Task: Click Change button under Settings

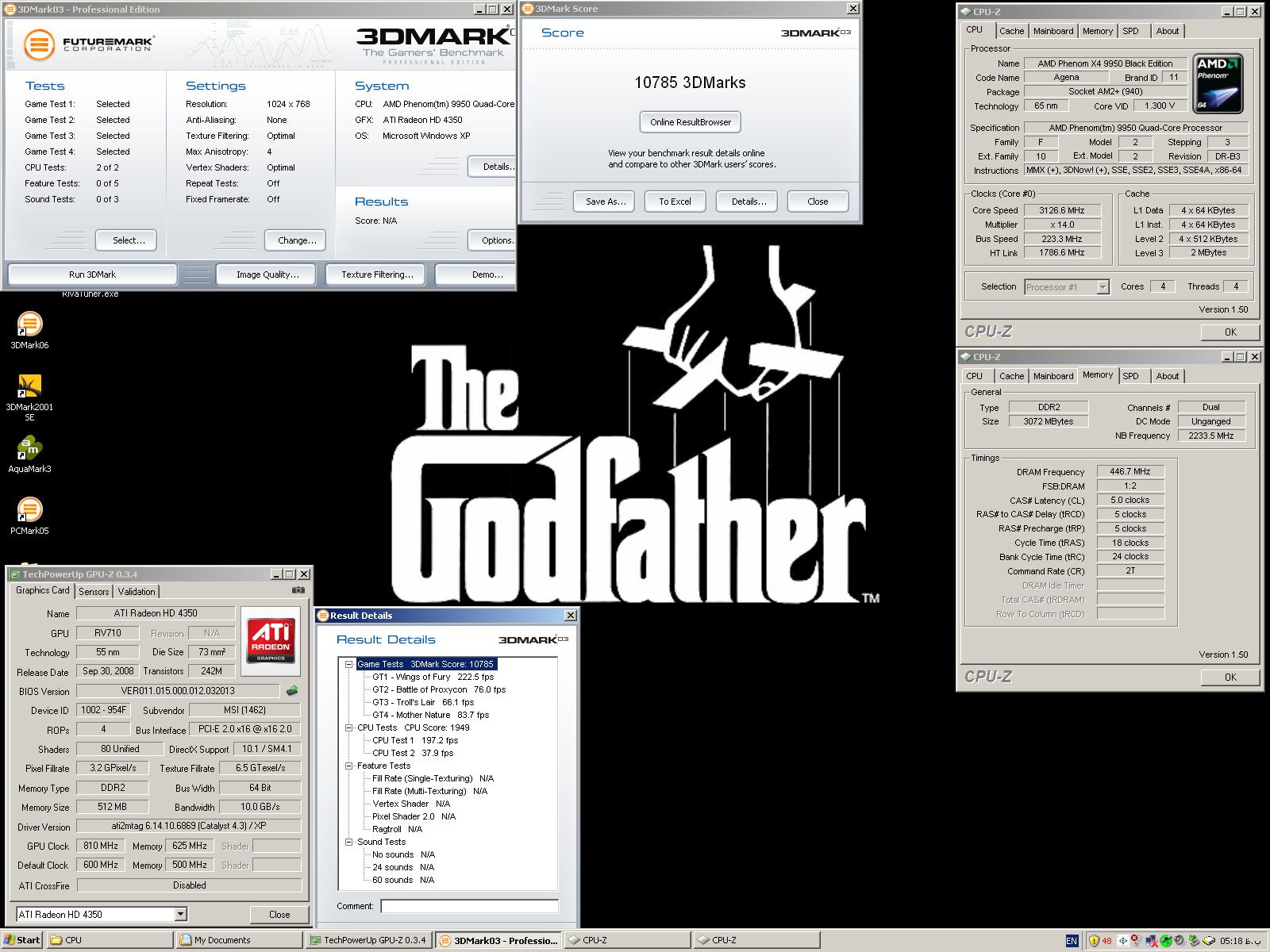Action: [x=297, y=240]
